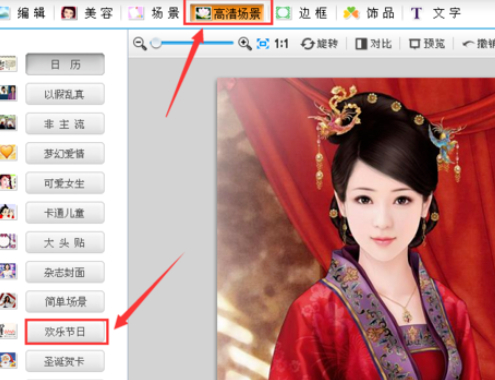Click the heart thumbnail beside 梦幻爱情

[8, 152]
